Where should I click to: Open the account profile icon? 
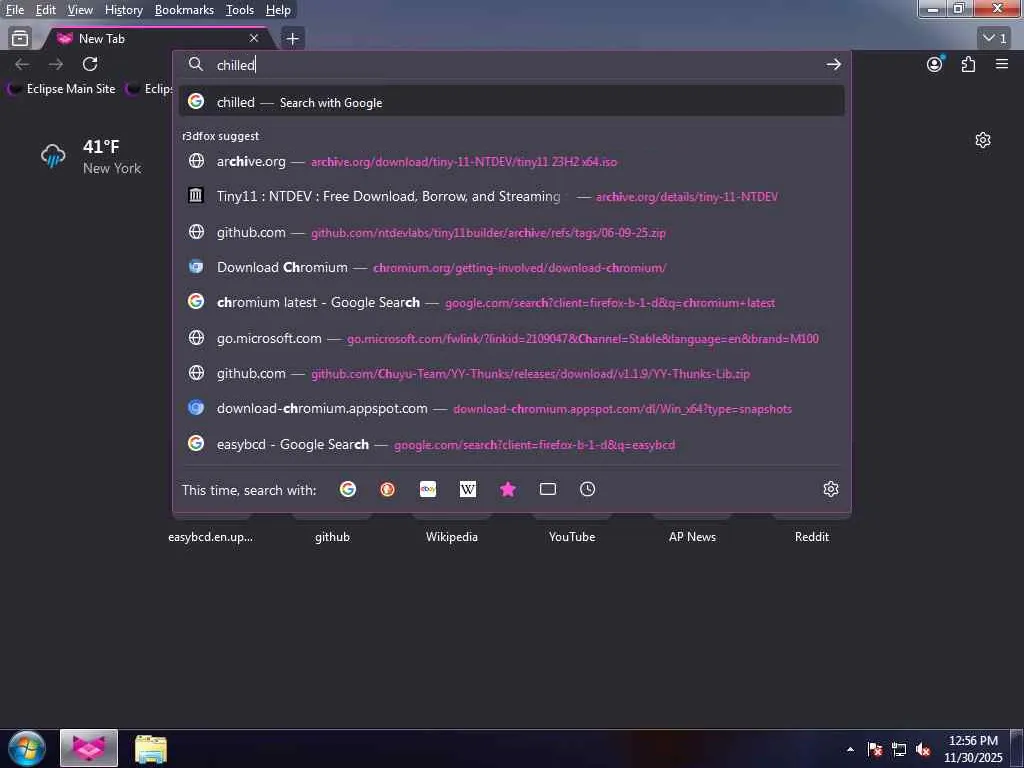click(x=935, y=64)
